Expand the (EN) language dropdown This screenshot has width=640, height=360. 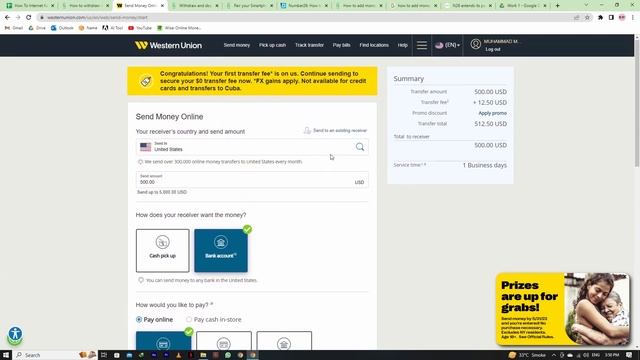click(x=447, y=45)
